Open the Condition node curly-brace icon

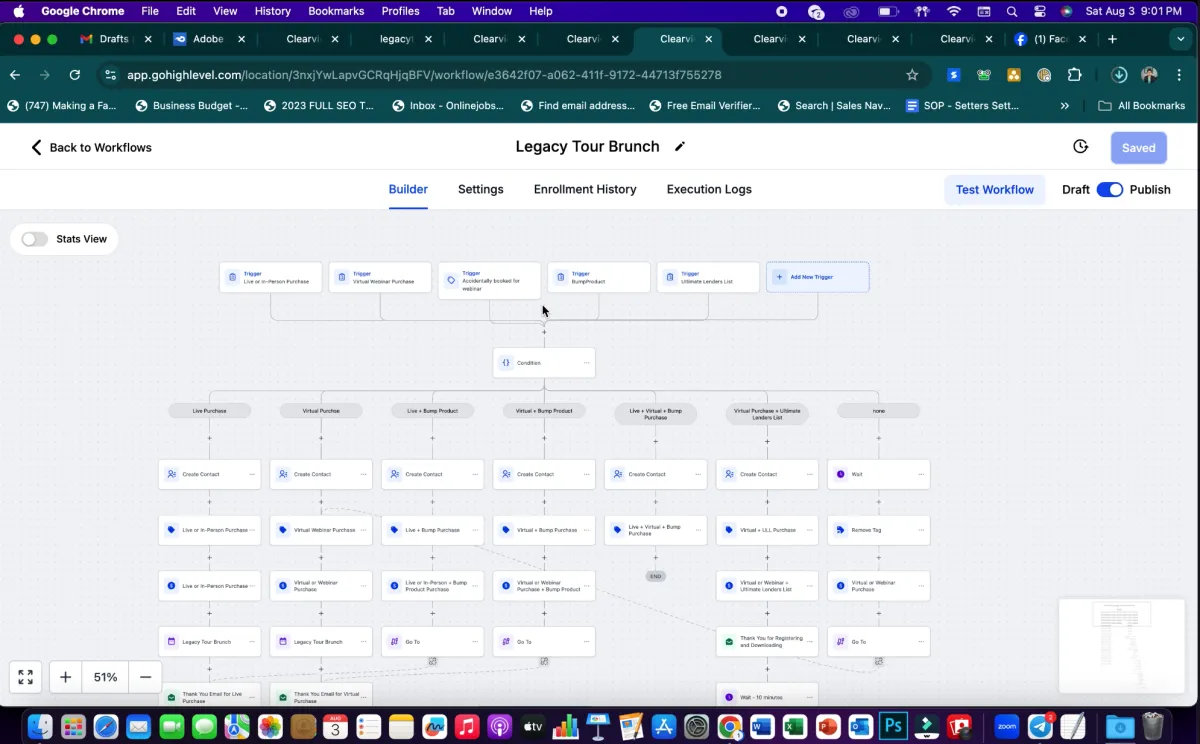pyautogui.click(x=506, y=363)
